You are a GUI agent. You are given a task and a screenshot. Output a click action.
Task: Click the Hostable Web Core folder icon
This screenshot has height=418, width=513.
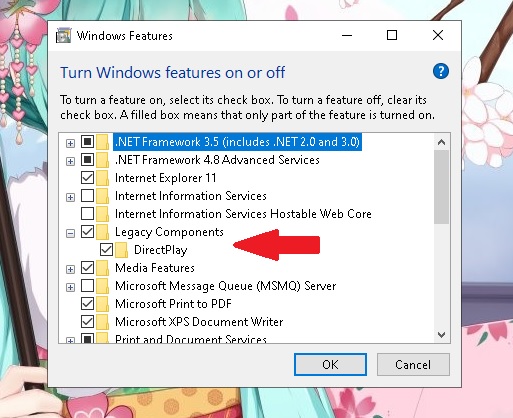pos(103,214)
